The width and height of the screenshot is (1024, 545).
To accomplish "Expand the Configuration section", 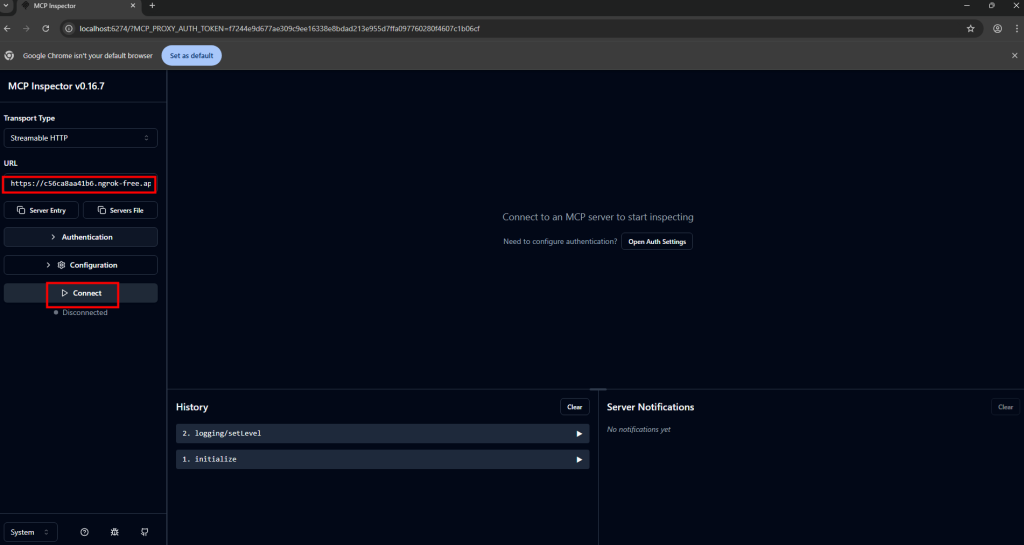I will coord(80,265).
